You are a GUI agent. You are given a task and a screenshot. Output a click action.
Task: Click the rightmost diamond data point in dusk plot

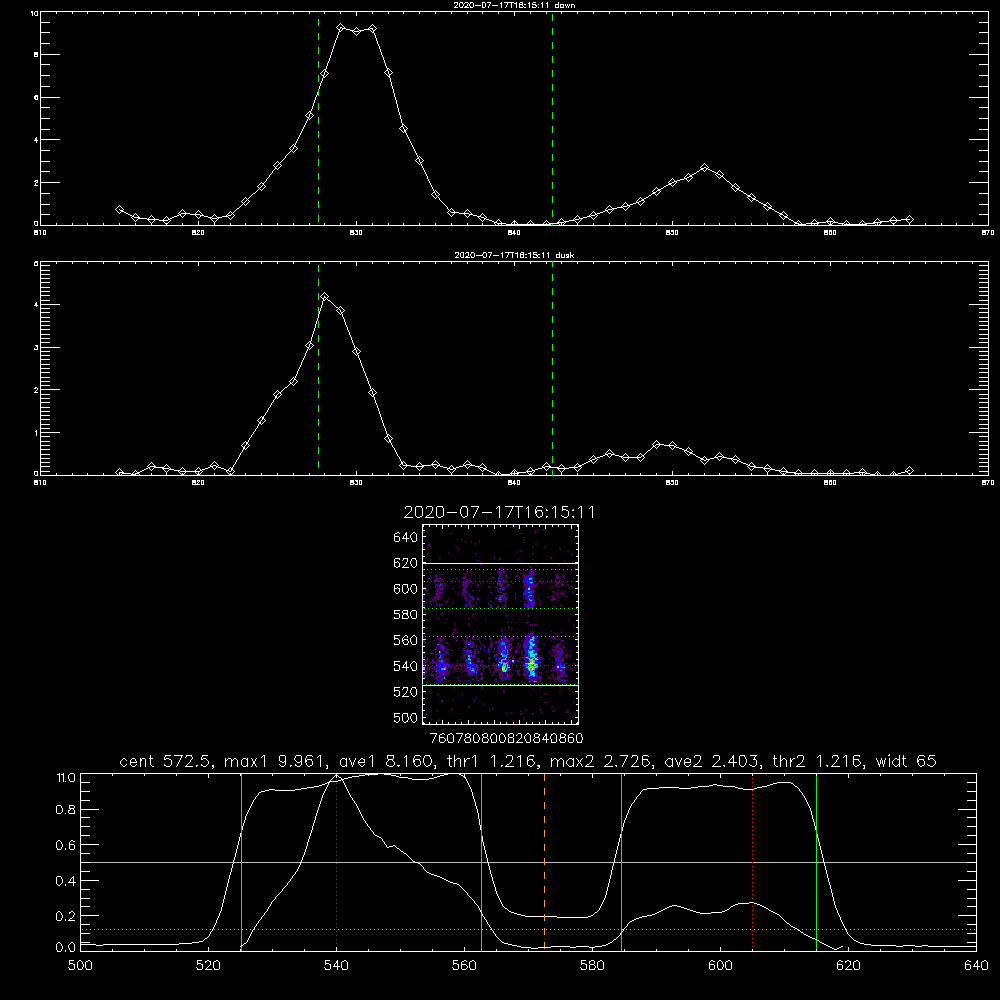point(909,471)
